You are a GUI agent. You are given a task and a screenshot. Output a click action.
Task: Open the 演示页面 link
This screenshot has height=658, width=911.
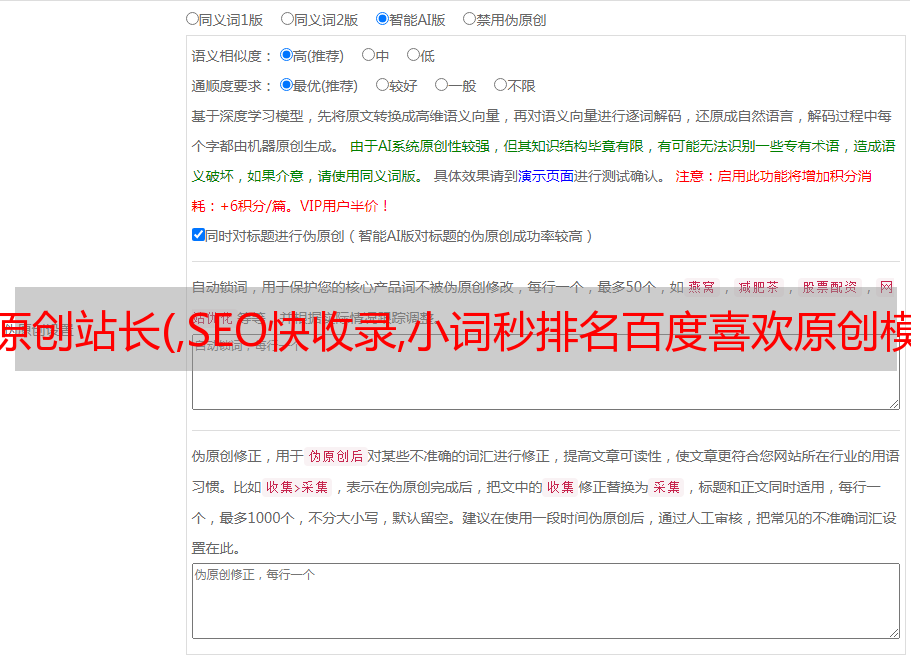tap(546, 176)
